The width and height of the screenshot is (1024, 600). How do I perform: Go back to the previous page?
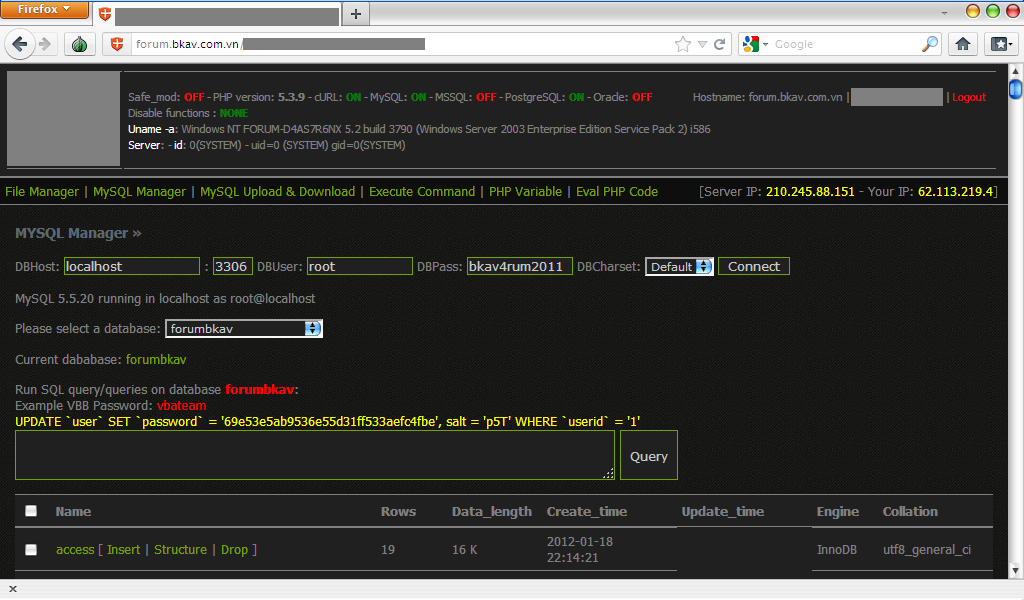pos(20,44)
